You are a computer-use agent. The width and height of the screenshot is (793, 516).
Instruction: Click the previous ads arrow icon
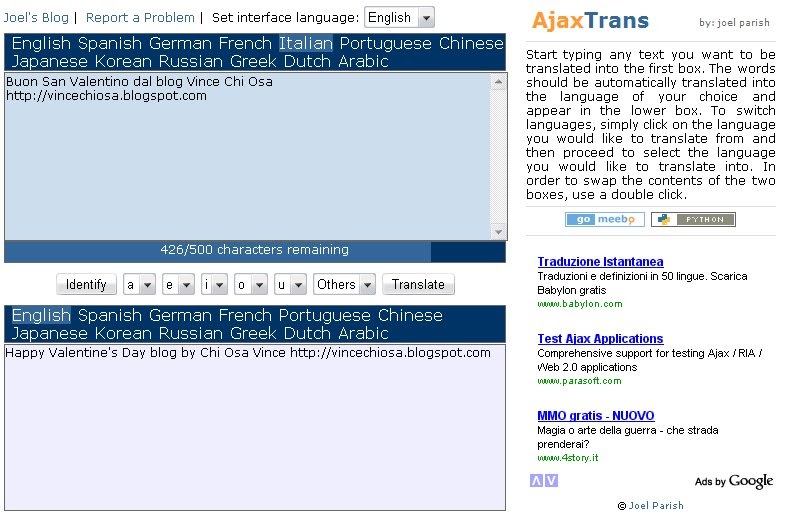pos(536,481)
